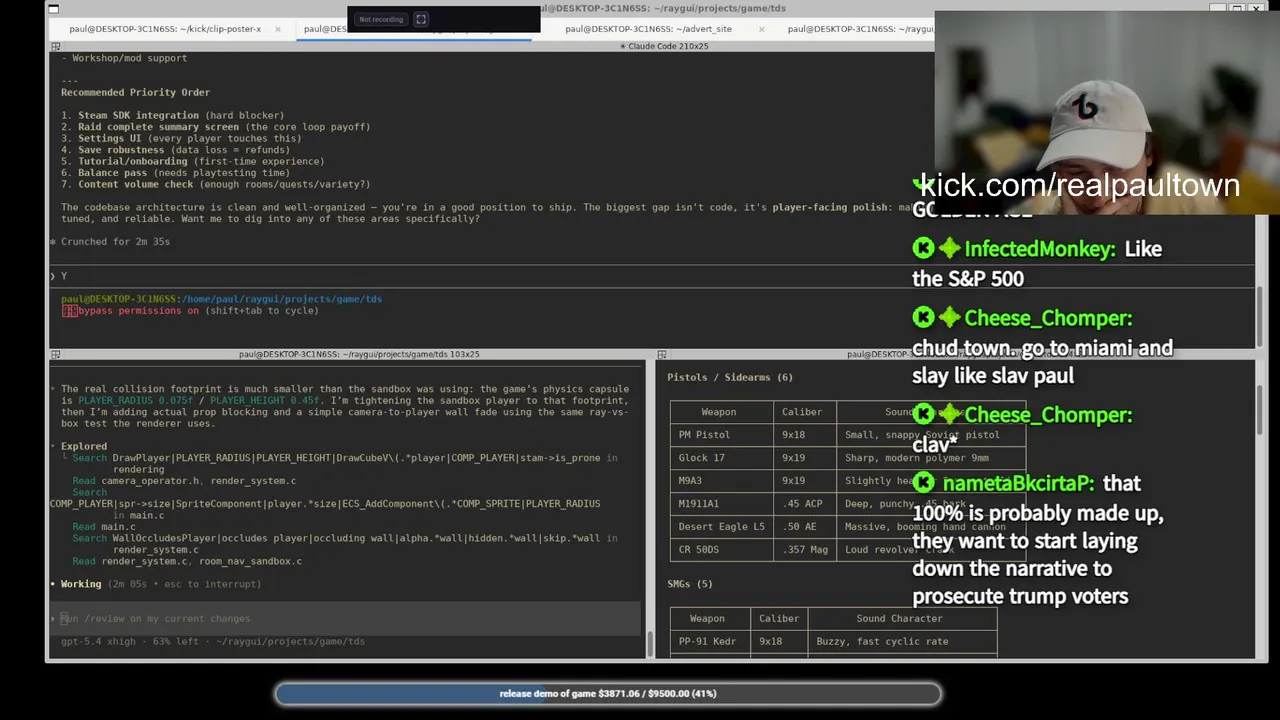Image resolution: width=1280 pixels, height=720 pixels.
Task: Switch to the ~/advert_site tab
Action: [x=648, y=29]
